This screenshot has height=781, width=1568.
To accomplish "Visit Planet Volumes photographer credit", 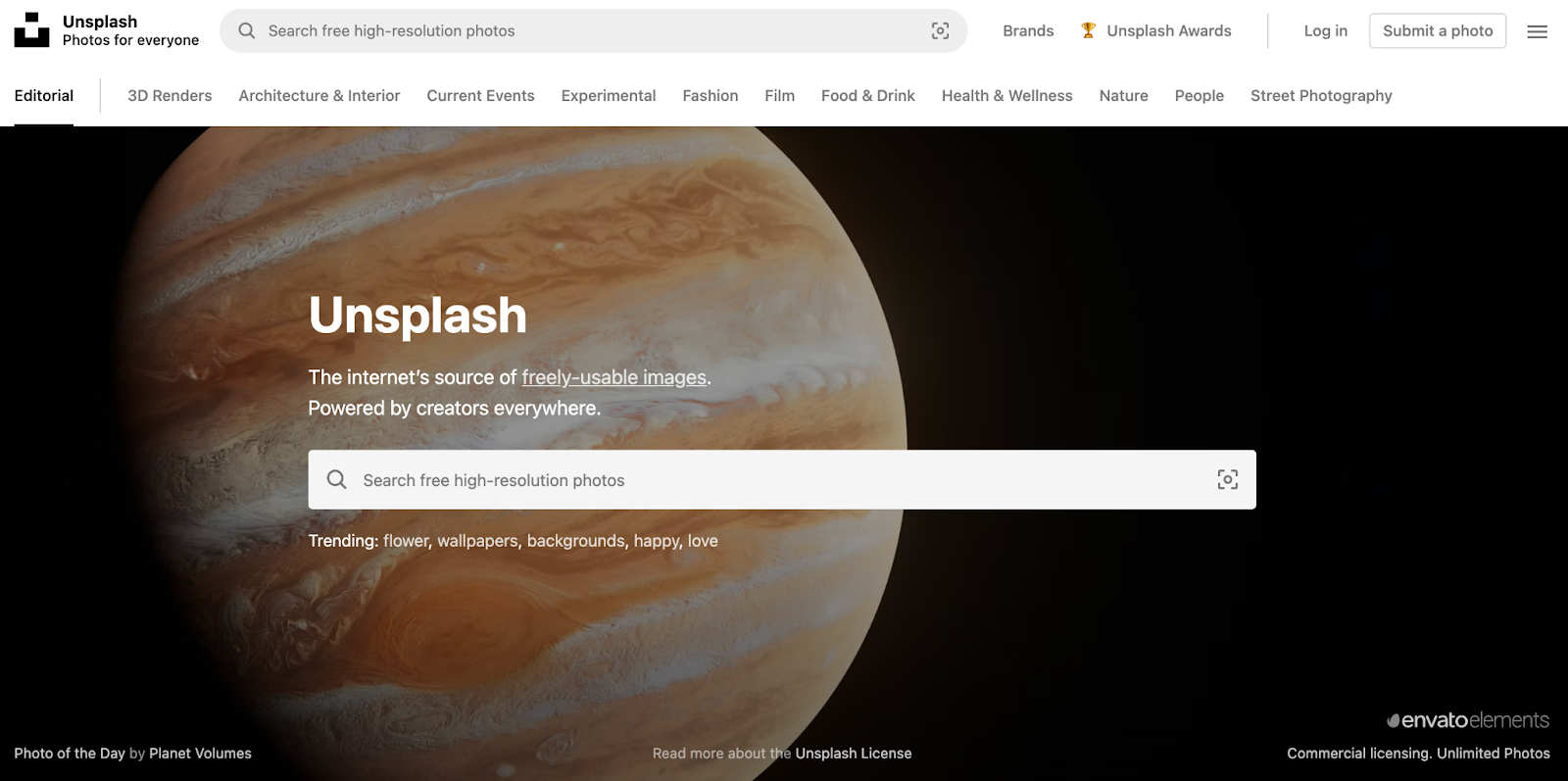I will (x=200, y=754).
